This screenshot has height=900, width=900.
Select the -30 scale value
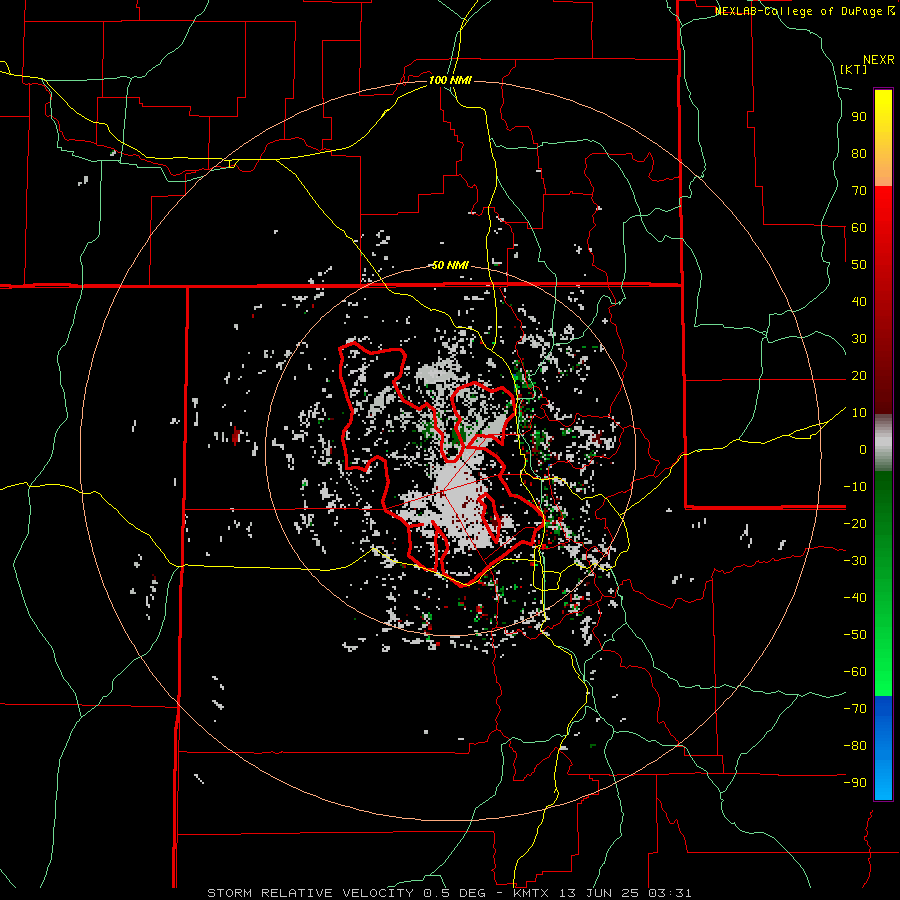[x=855, y=561]
